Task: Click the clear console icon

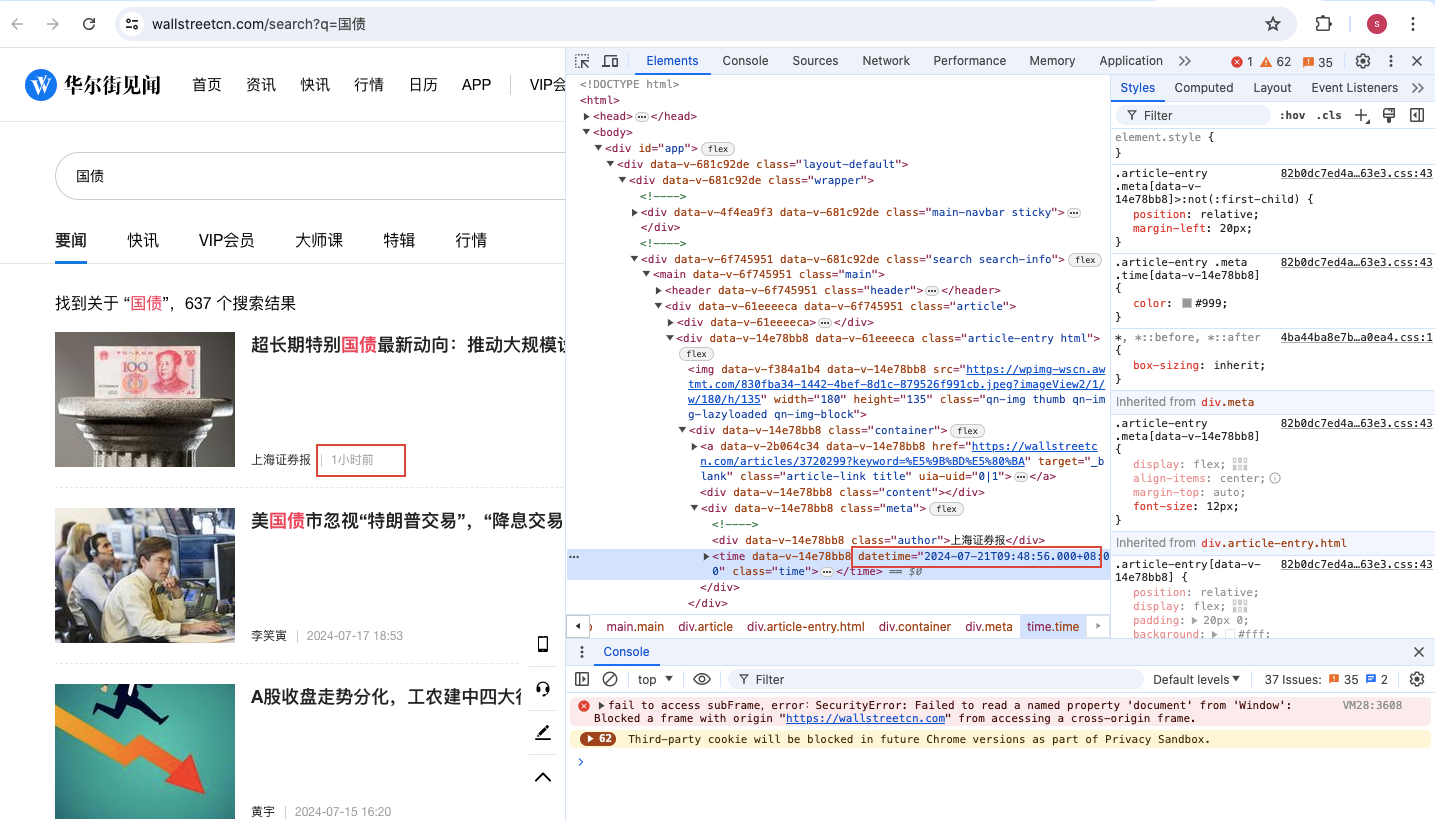Action: 610,679
